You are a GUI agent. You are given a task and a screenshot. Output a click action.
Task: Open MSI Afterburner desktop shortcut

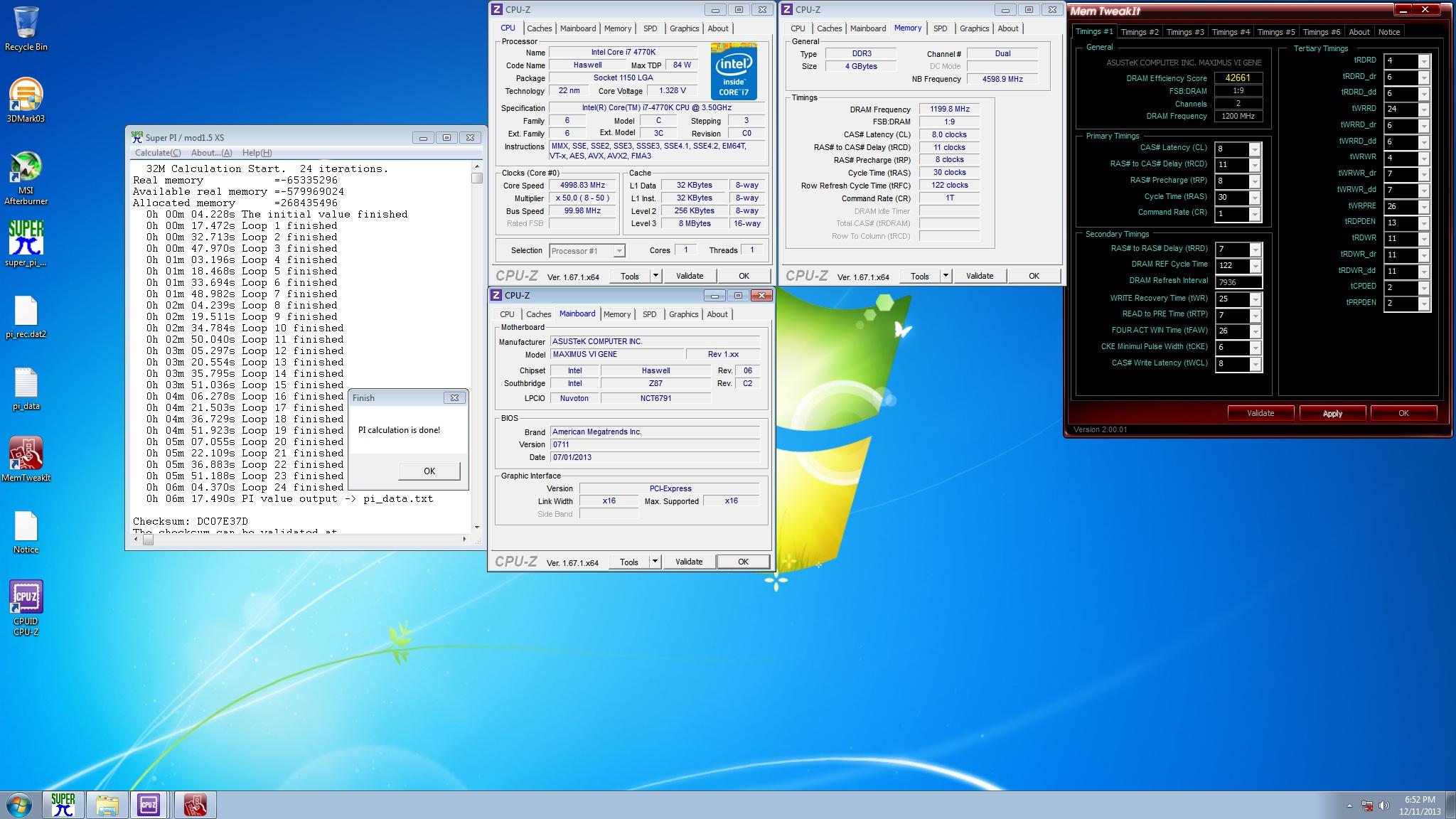click(26, 178)
